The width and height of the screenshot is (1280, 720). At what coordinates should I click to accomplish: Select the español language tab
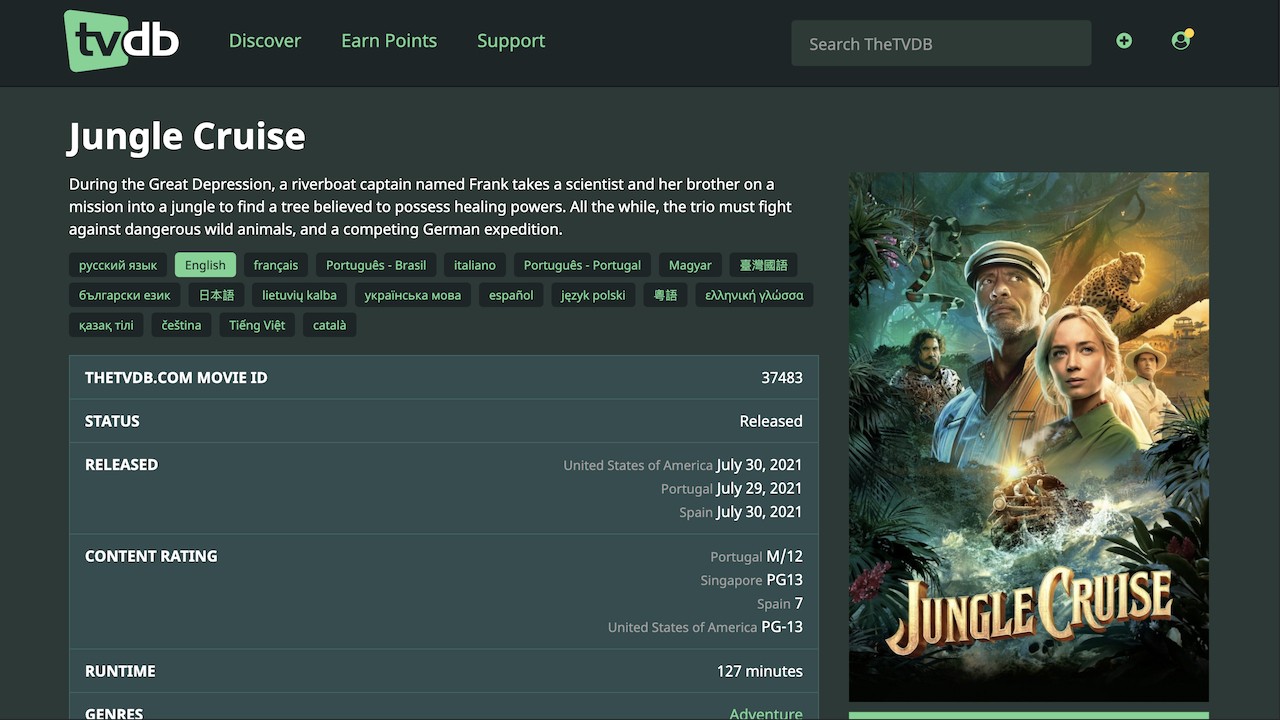click(511, 295)
